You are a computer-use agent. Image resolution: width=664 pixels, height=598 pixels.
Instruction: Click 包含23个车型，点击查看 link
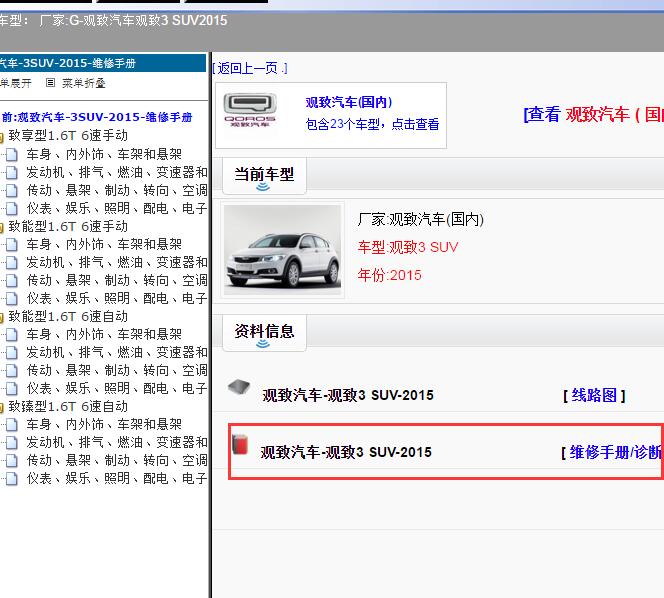click(x=372, y=124)
